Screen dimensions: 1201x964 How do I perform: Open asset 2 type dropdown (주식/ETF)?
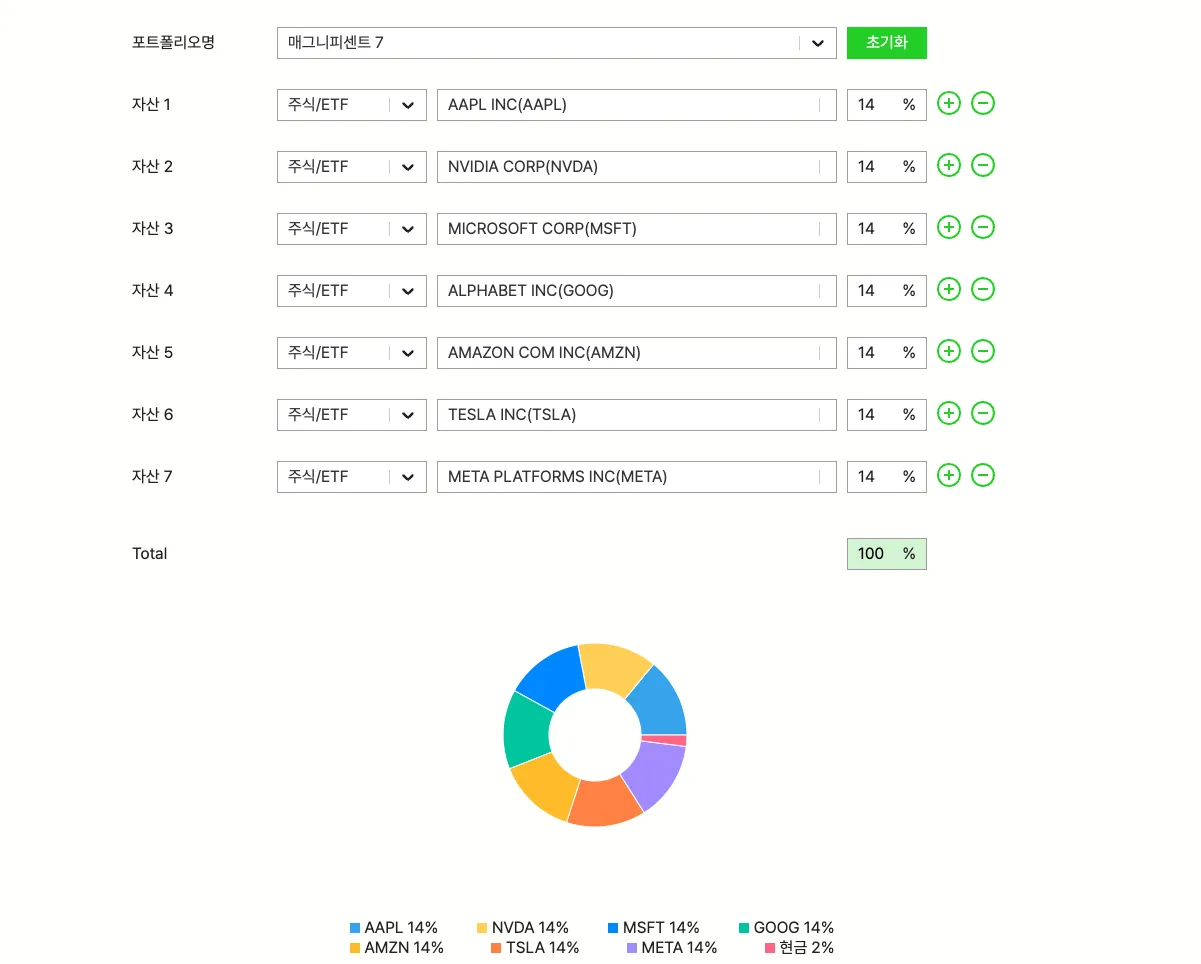point(352,167)
